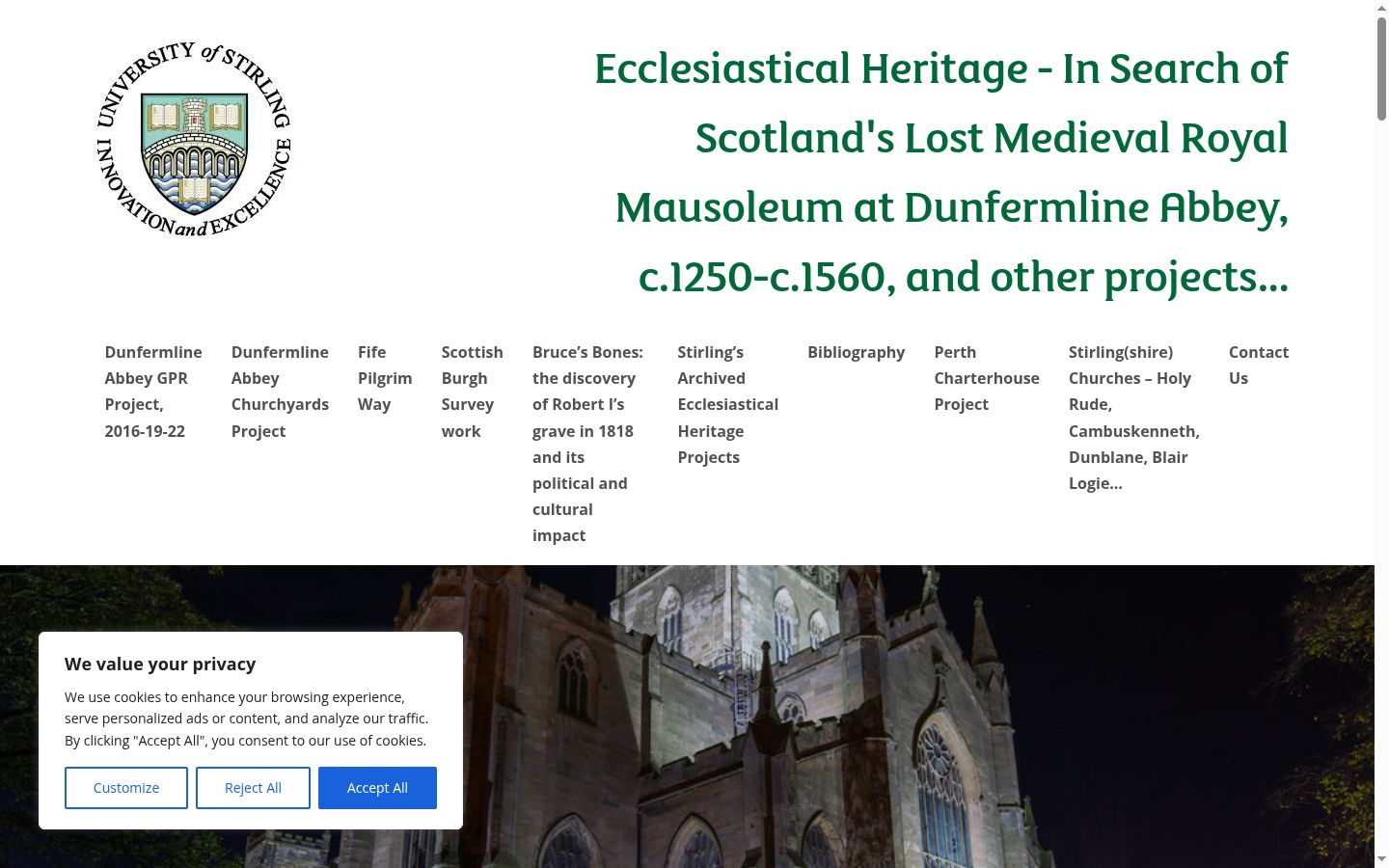Open the Fife Pilgrim Way page
The image size is (1389, 868).
point(385,378)
